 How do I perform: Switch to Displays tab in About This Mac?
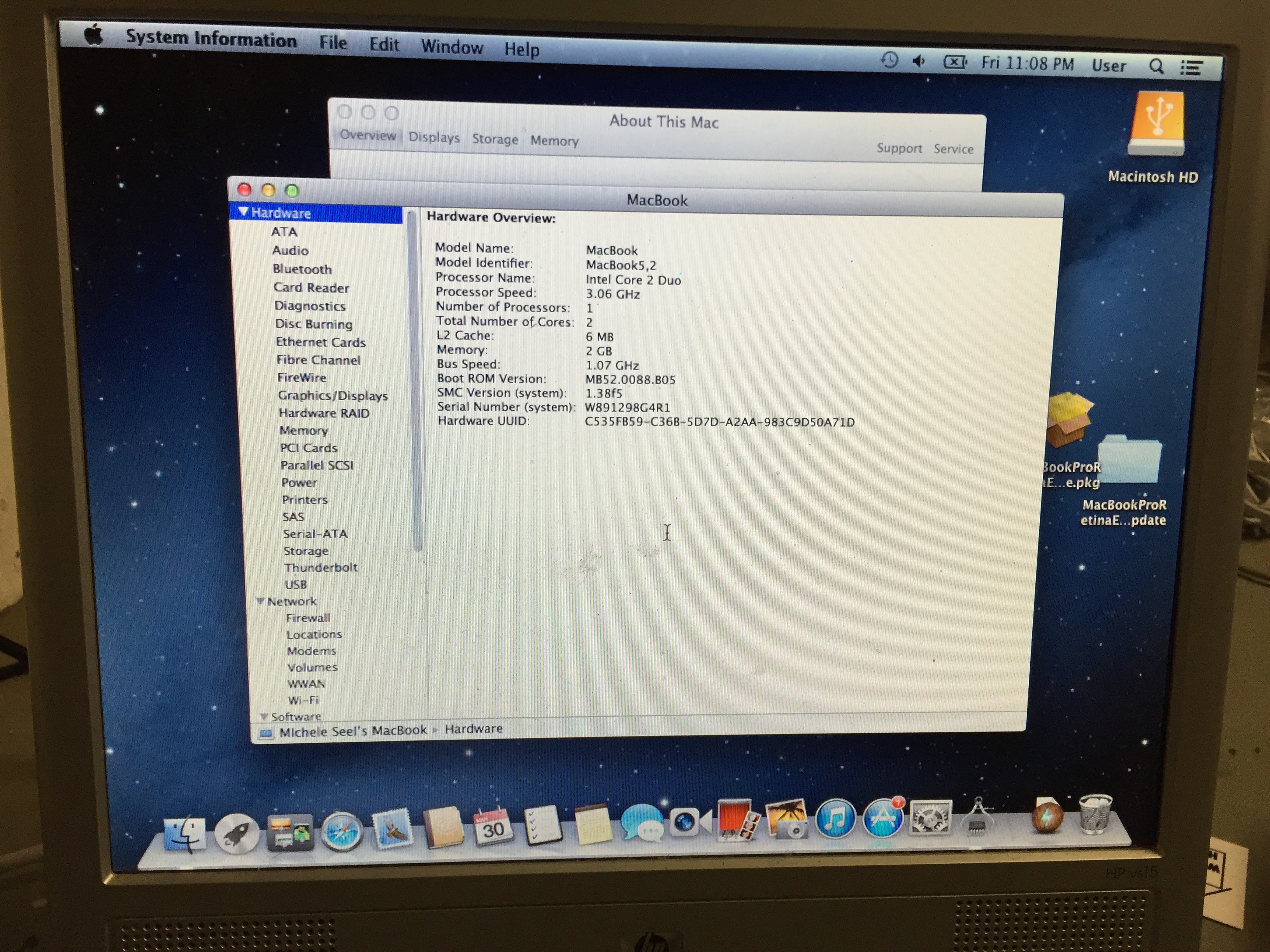click(x=433, y=138)
